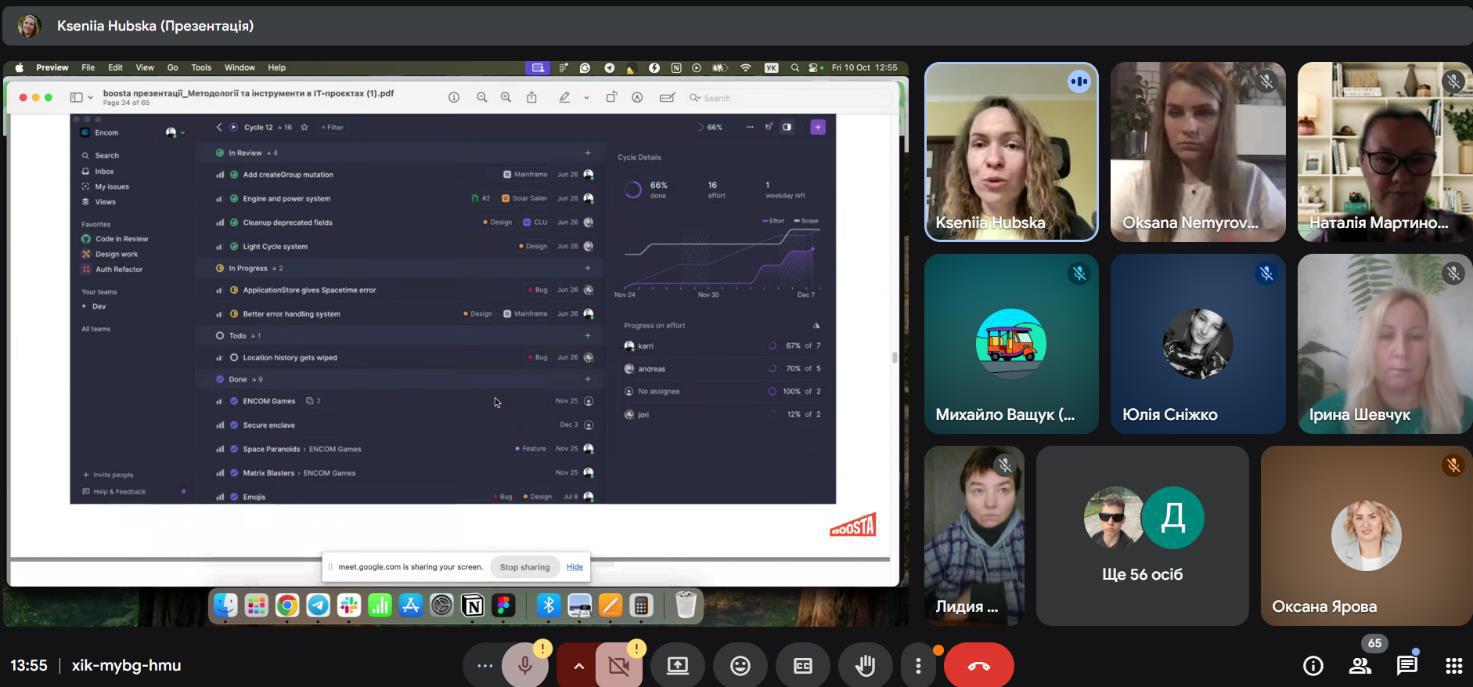
Task: Open the activities grid icon
Action: tap(1453, 666)
